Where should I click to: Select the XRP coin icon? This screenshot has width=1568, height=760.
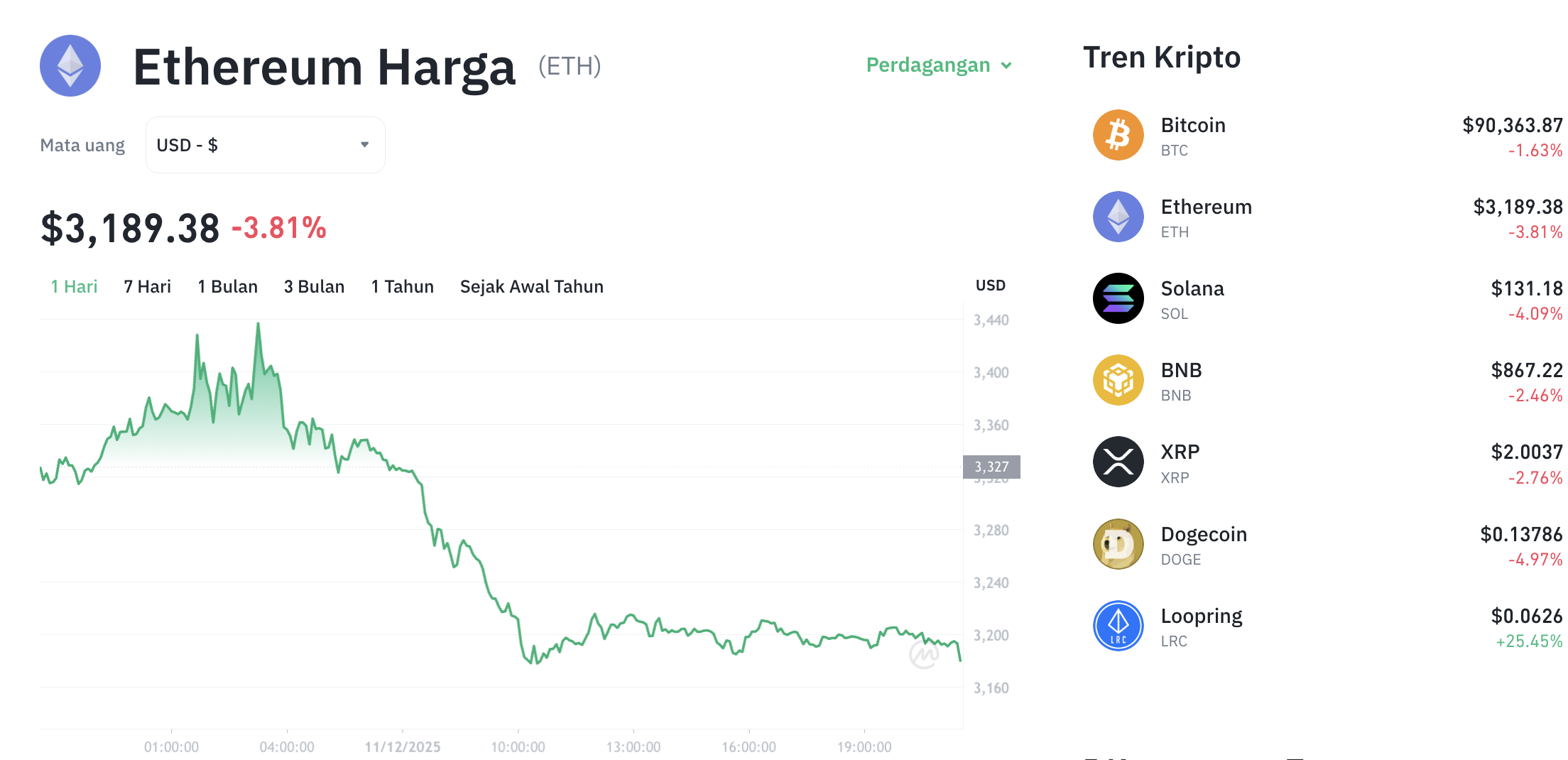(x=1118, y=462)
